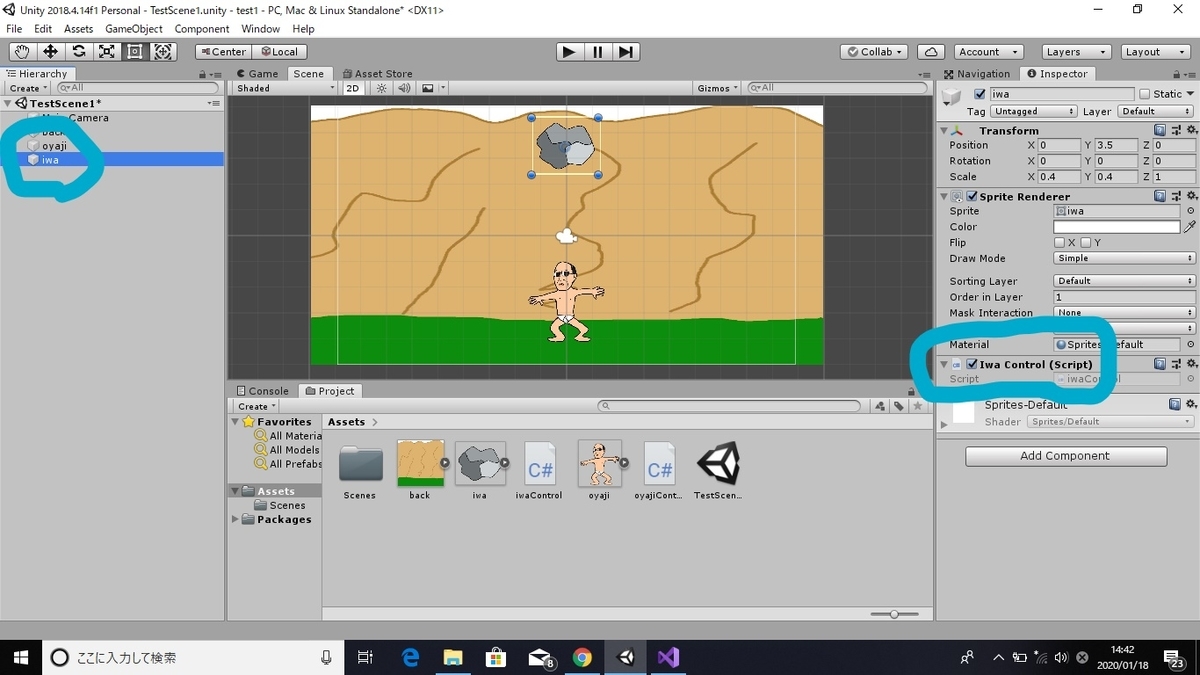Open Material object picker circle
Viewport: 1200px width, 675px height.
1190,344
